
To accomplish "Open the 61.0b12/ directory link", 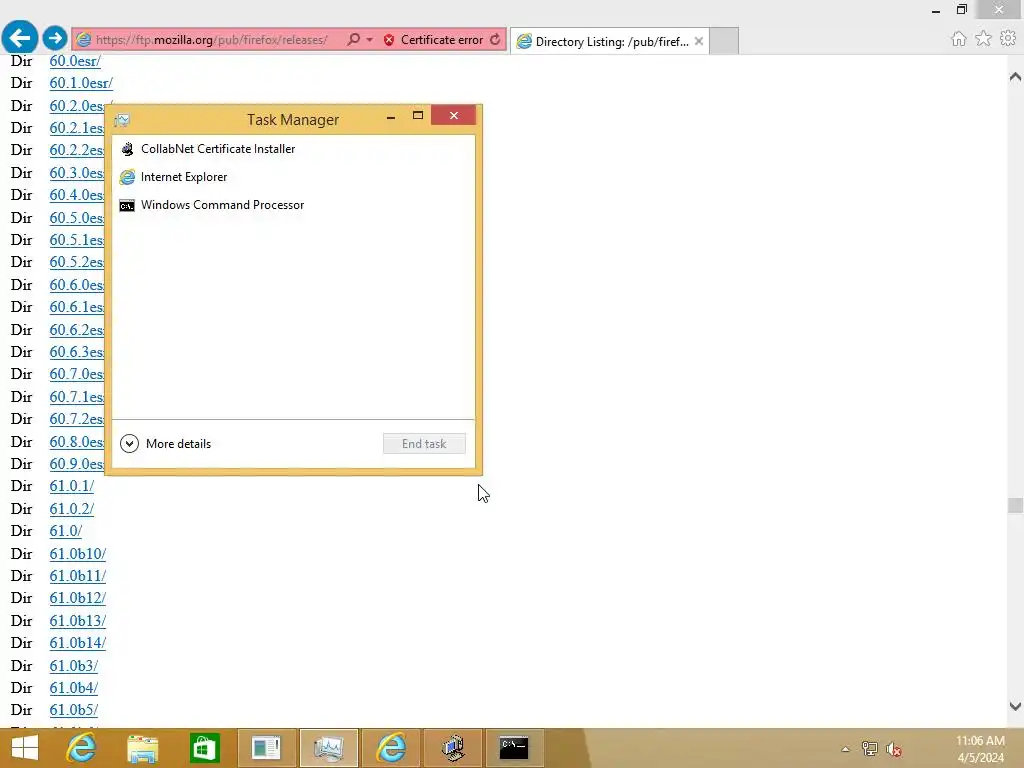I will click(78, 598).
